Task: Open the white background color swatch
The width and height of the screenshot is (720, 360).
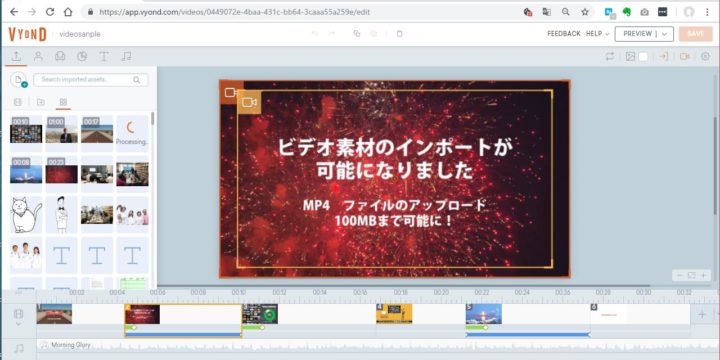Action: (x=643, y=56)
